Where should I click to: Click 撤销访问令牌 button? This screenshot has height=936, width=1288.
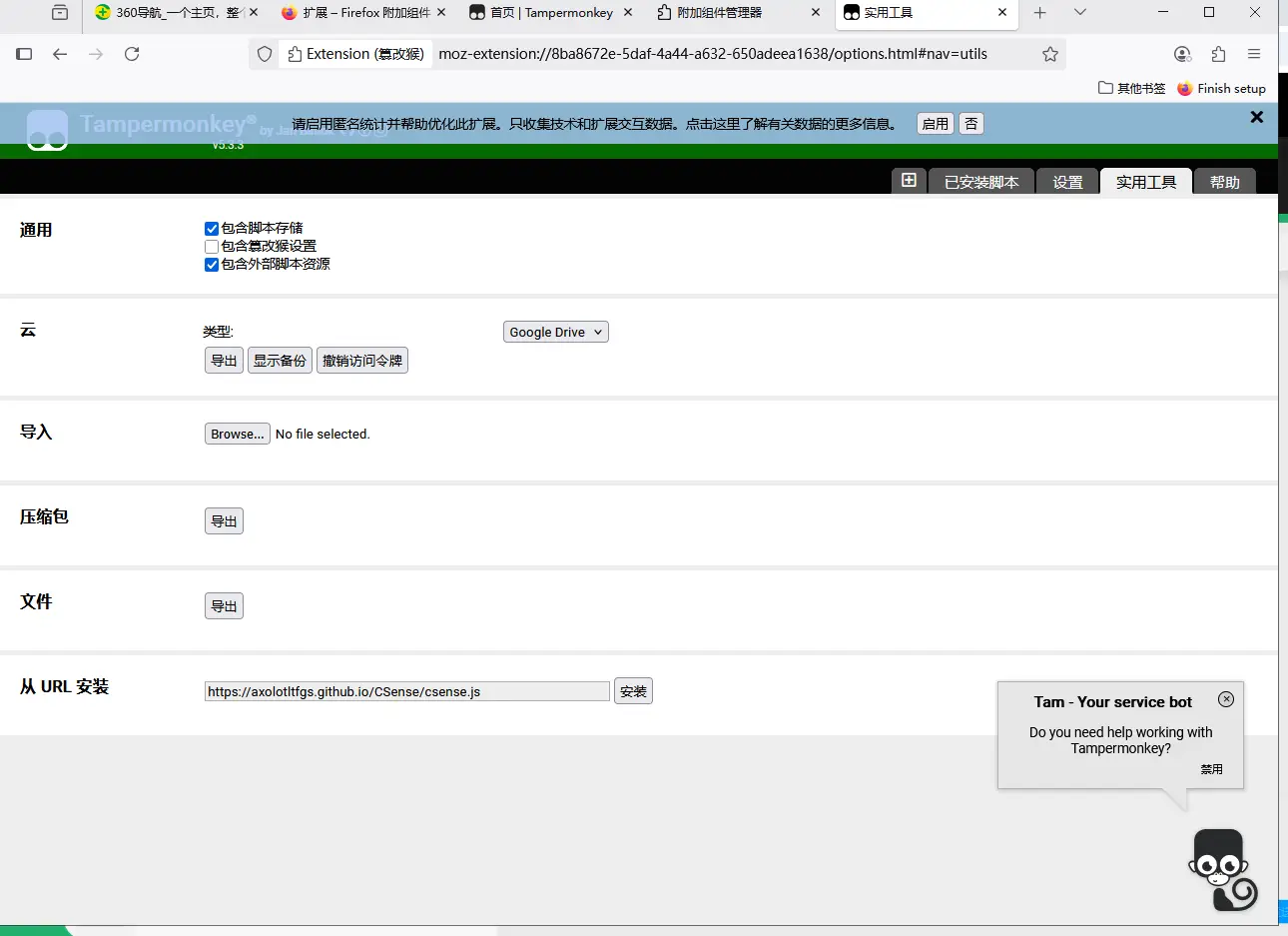pyautogui.click(x=362, y=361)
